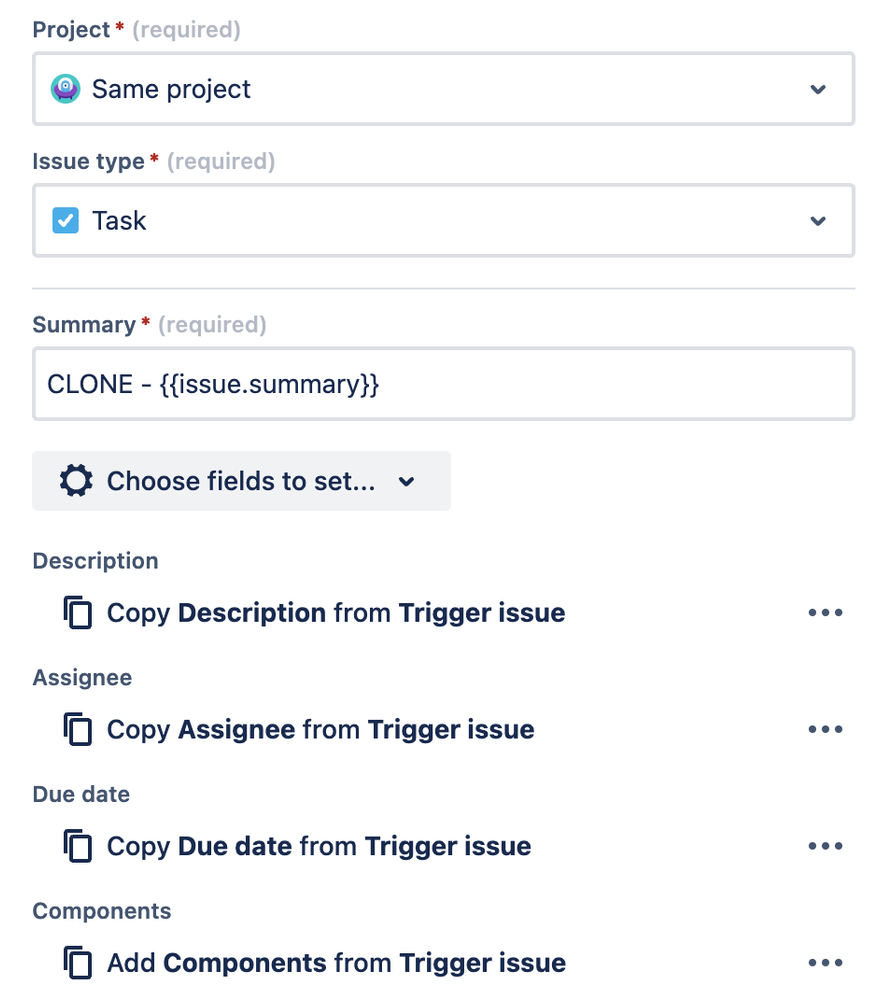893x999 pixels.
Task: Open more options for Assignee field
Action: tap(825, 729)
